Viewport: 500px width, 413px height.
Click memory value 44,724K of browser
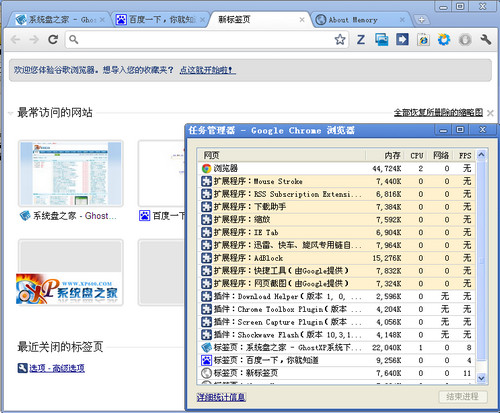coord(387,169)
